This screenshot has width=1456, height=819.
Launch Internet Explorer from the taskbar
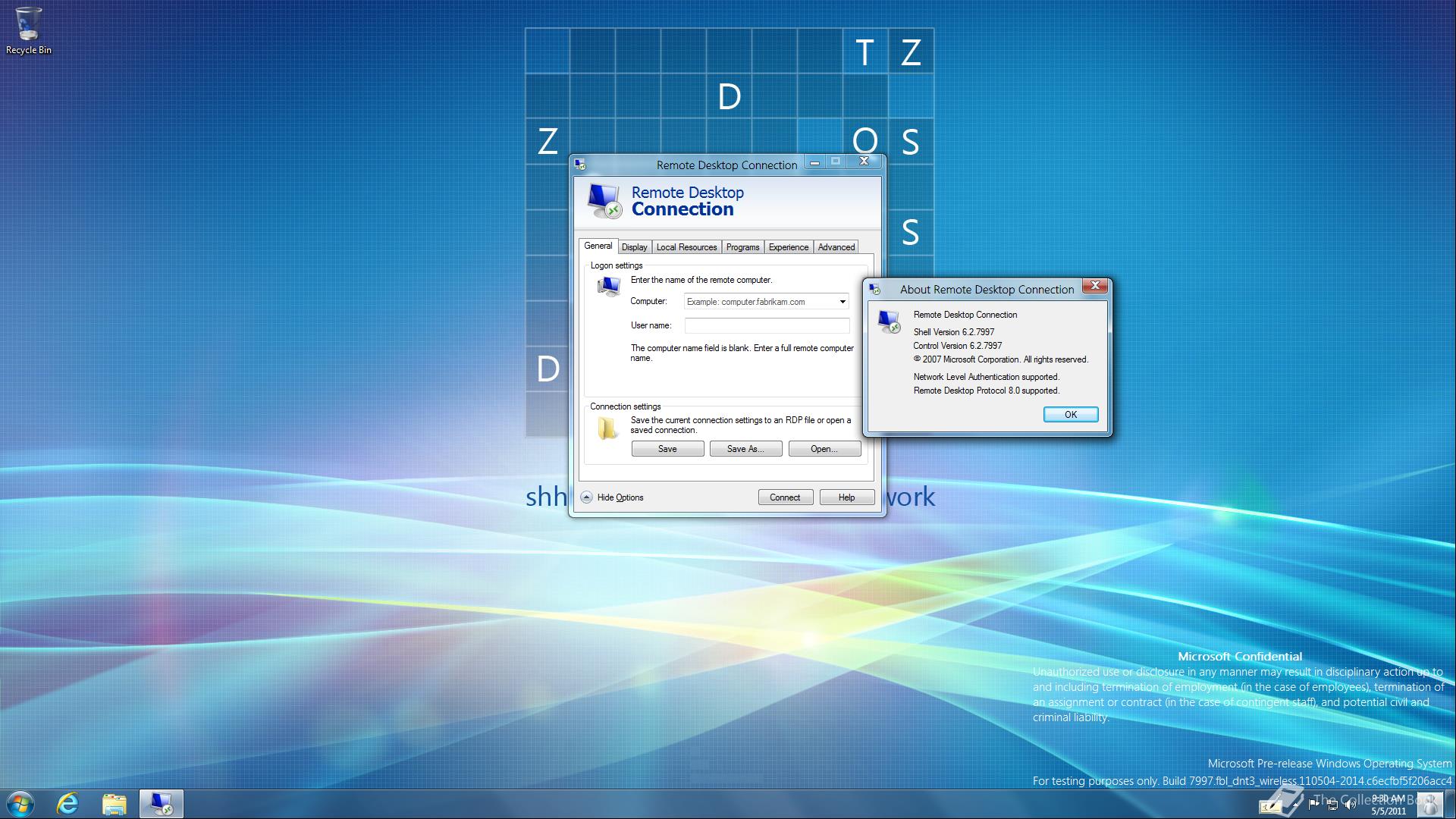point(68,804)
